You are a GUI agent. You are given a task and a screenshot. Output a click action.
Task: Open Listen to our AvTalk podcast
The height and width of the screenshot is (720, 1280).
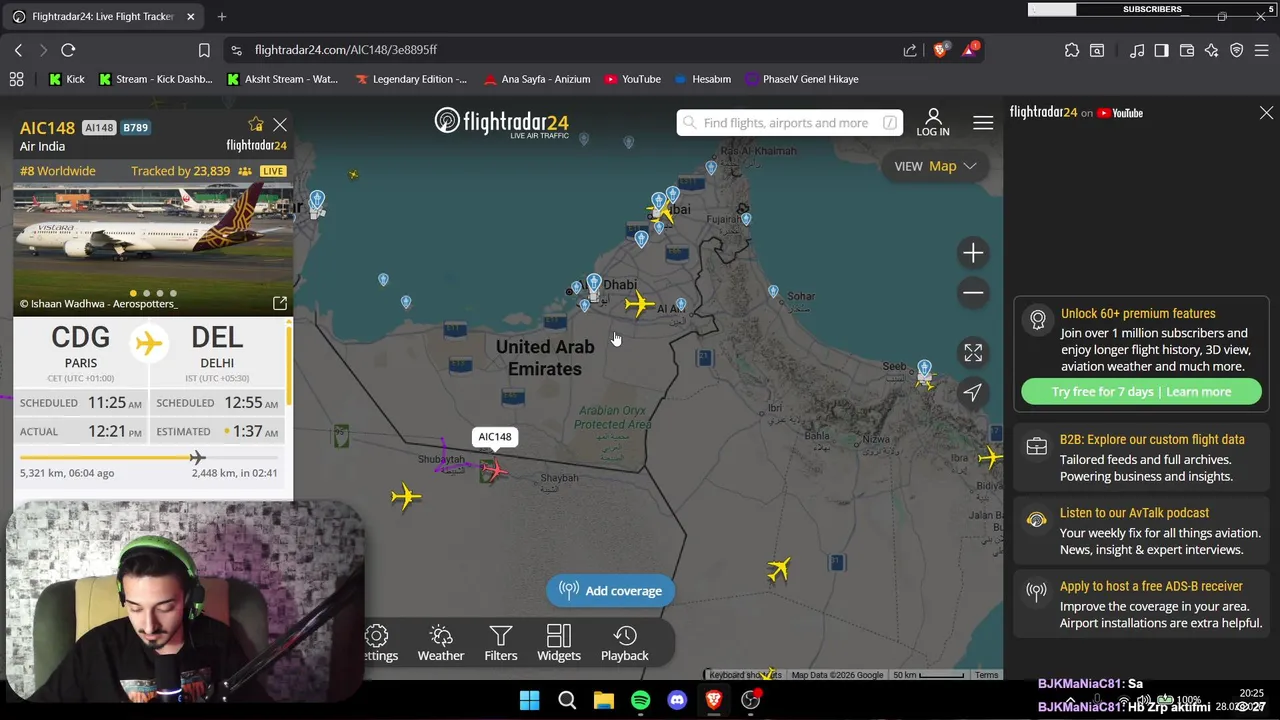(1134, 513)
